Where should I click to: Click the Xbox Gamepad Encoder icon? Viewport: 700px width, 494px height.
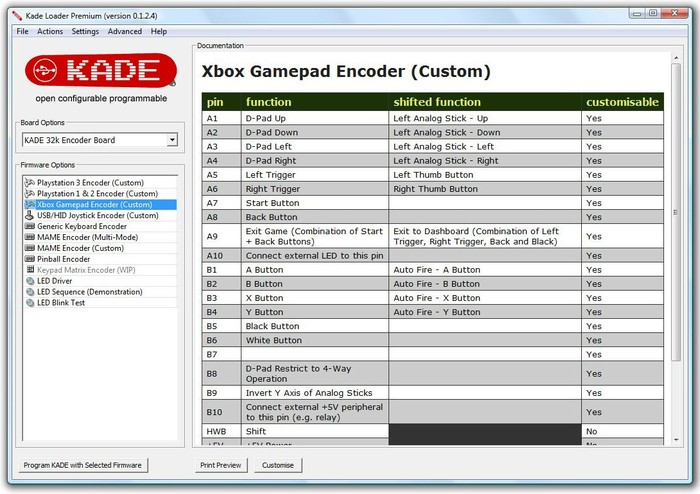pyautogui.click(x=30, y=204)
